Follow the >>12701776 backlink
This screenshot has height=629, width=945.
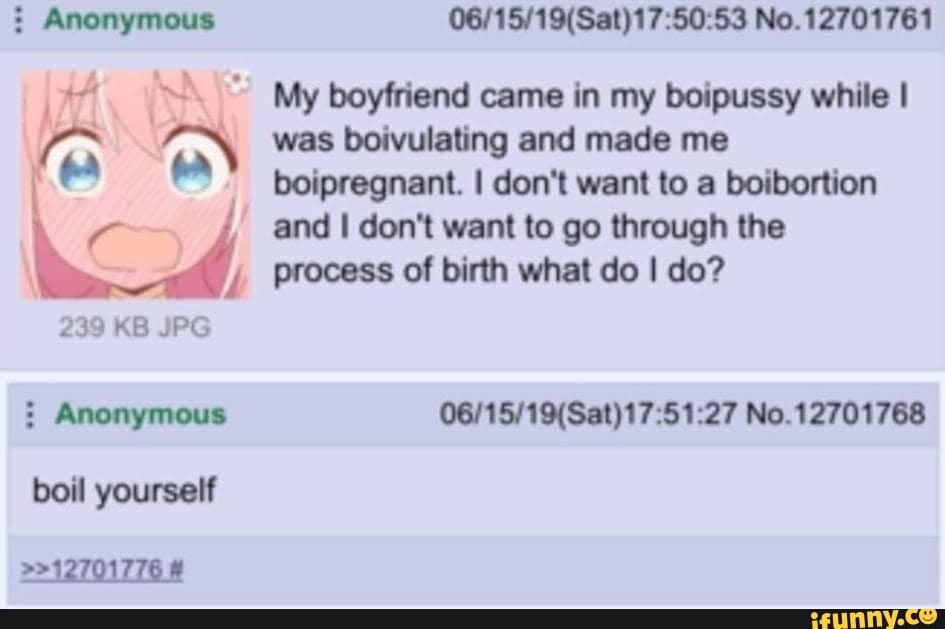[x=92, y=569]
